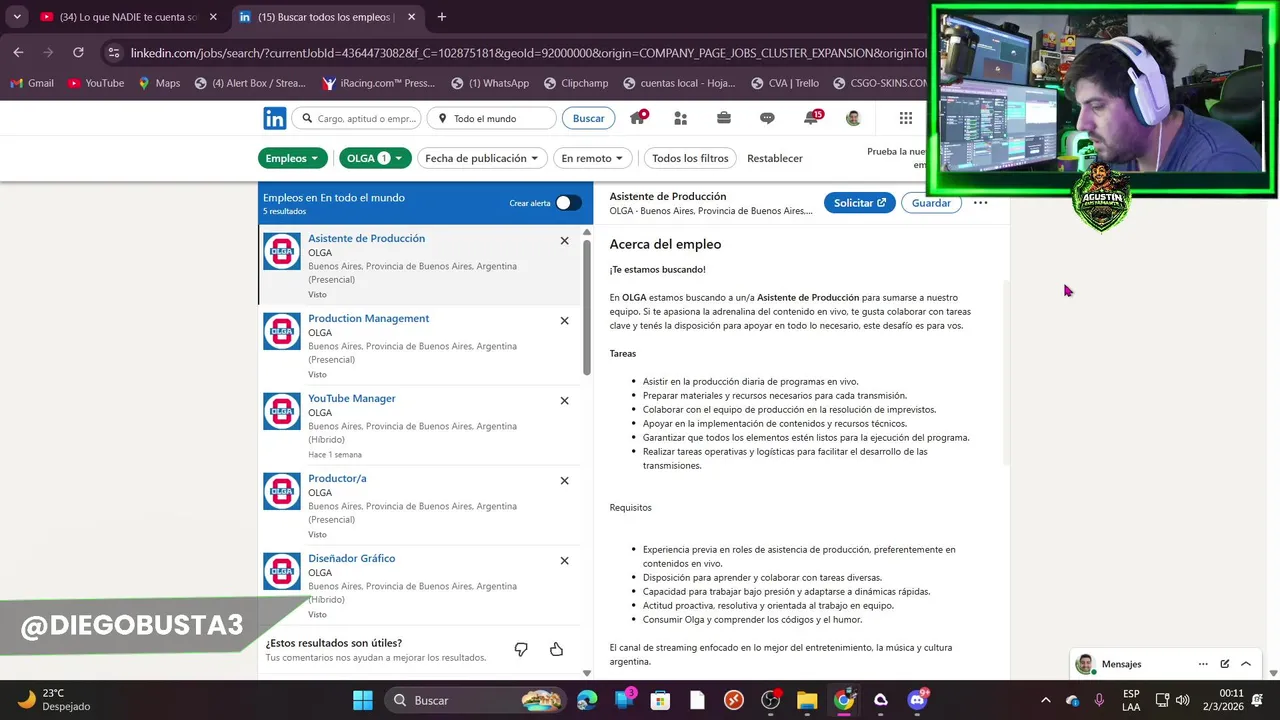Open CVA Trello bookmark
Image resolution: width=1280 pixels, height=720 pixels.
[785, 83]
